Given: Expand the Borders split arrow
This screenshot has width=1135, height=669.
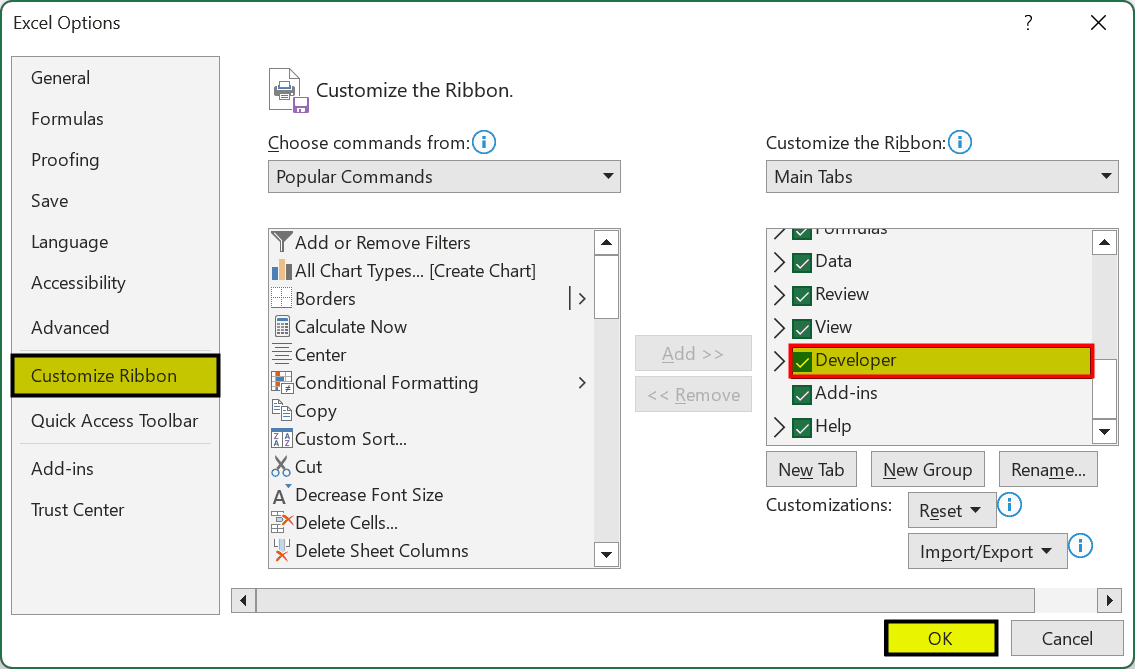Looking at the screenshot, I should (581, 298).
